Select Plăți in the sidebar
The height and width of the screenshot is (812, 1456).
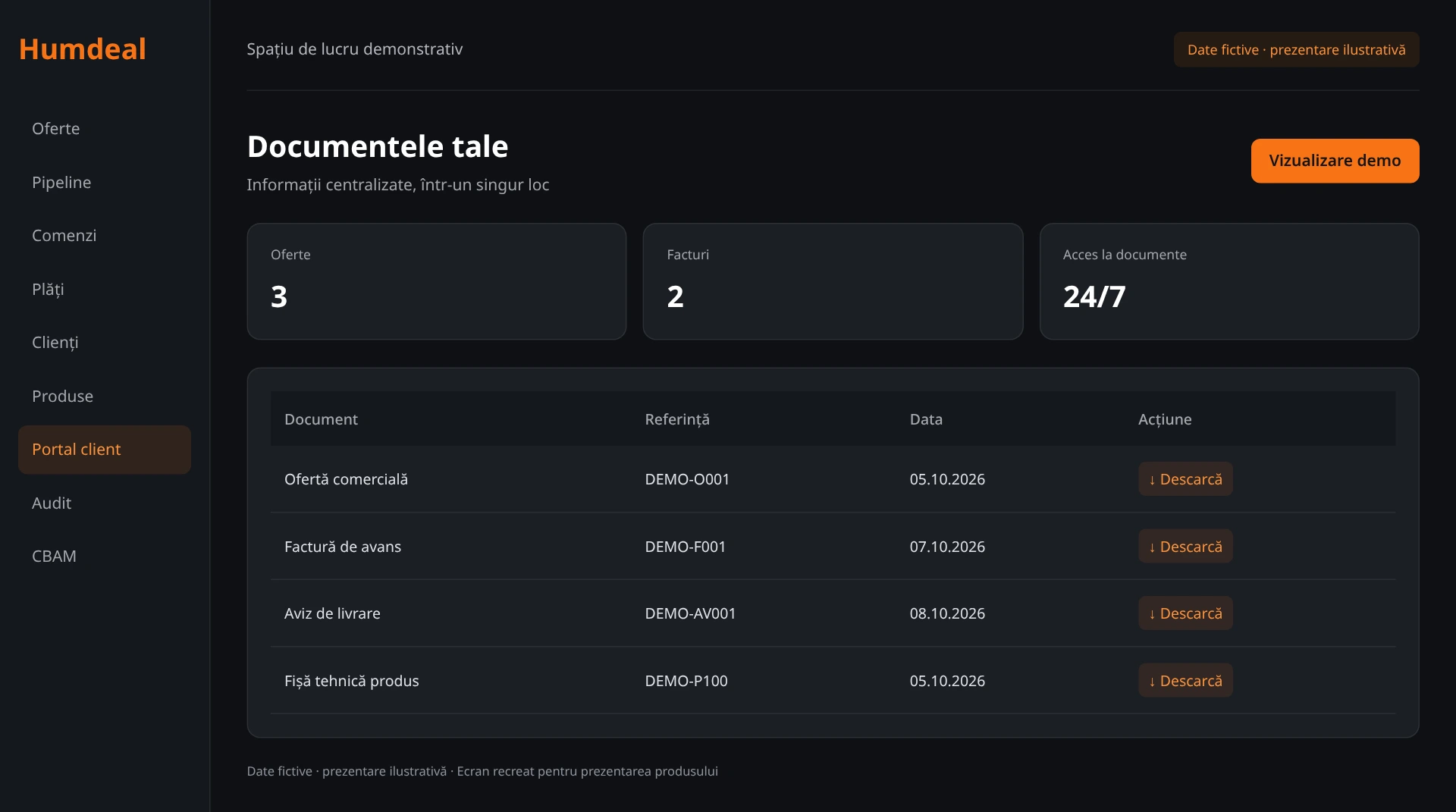[105, 290]
